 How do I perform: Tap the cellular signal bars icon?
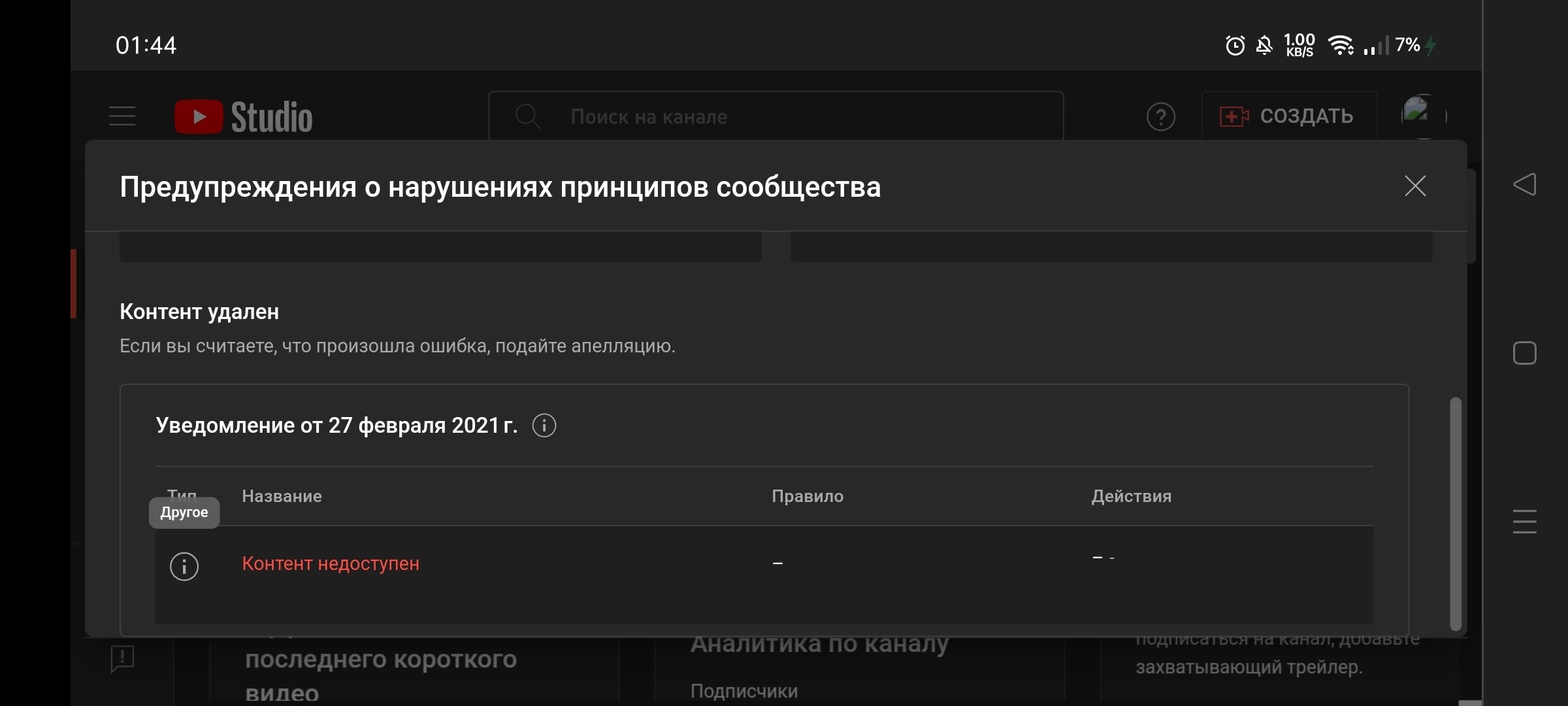tap(1375, 45)
